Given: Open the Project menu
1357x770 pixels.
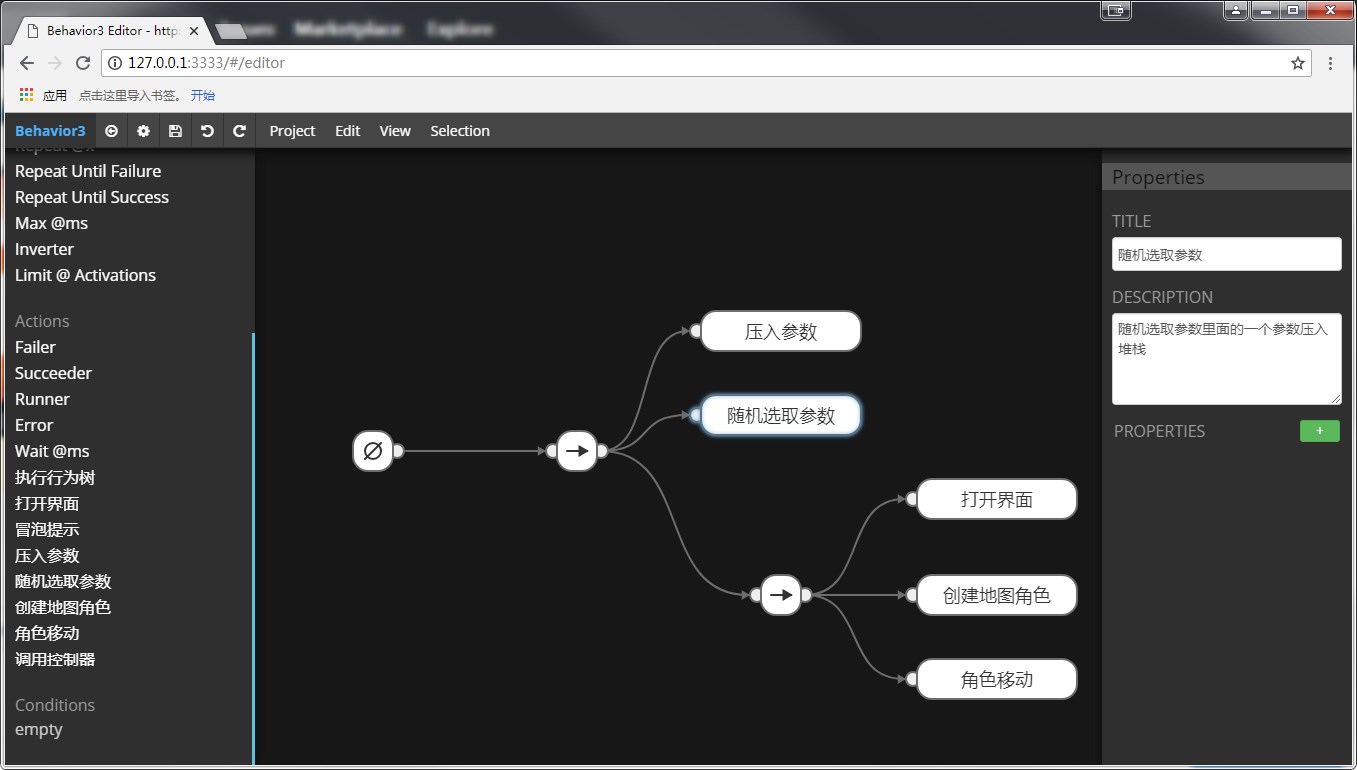Looking at the screenshot, I should click(x=292, y=131).
